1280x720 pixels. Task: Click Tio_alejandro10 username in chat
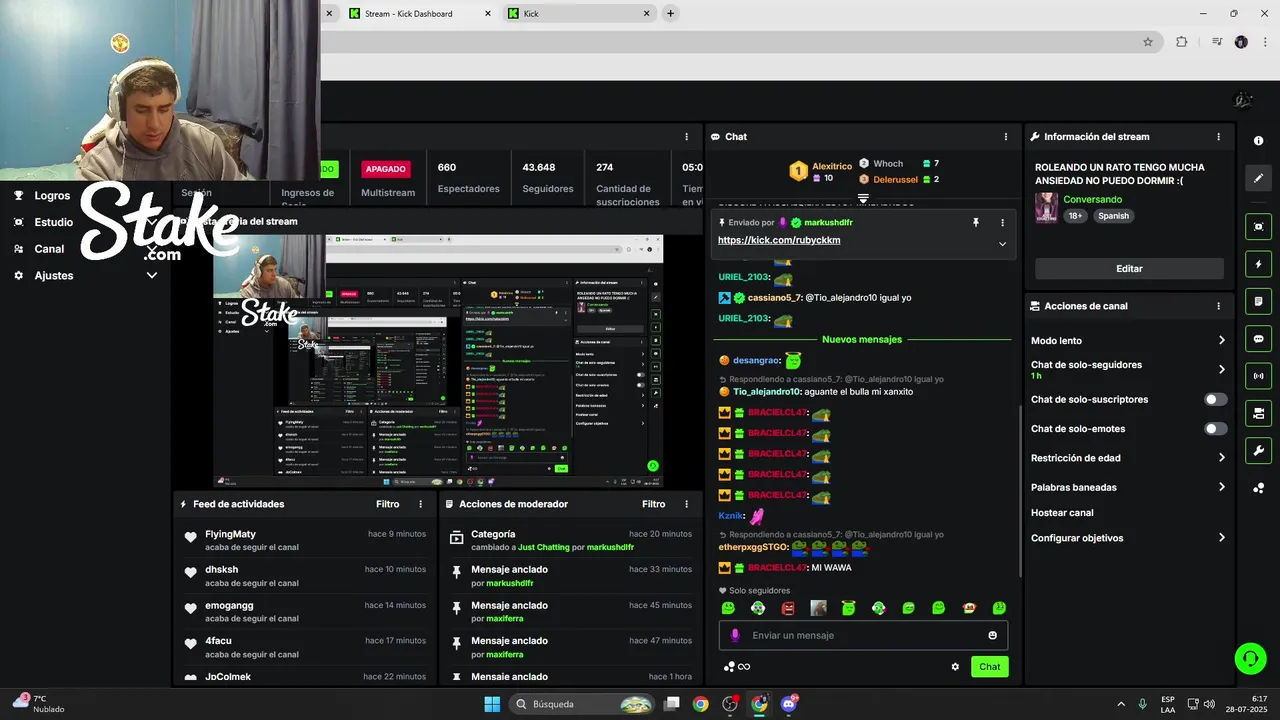tap(767, 392)
